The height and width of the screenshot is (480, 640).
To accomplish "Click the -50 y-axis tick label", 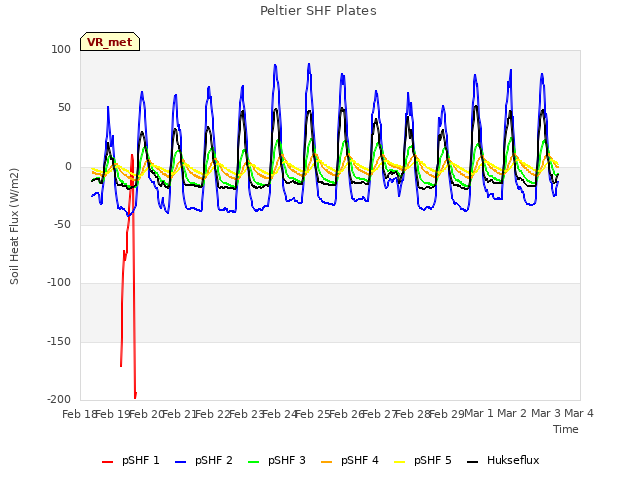I will click(x=62, y=224).
